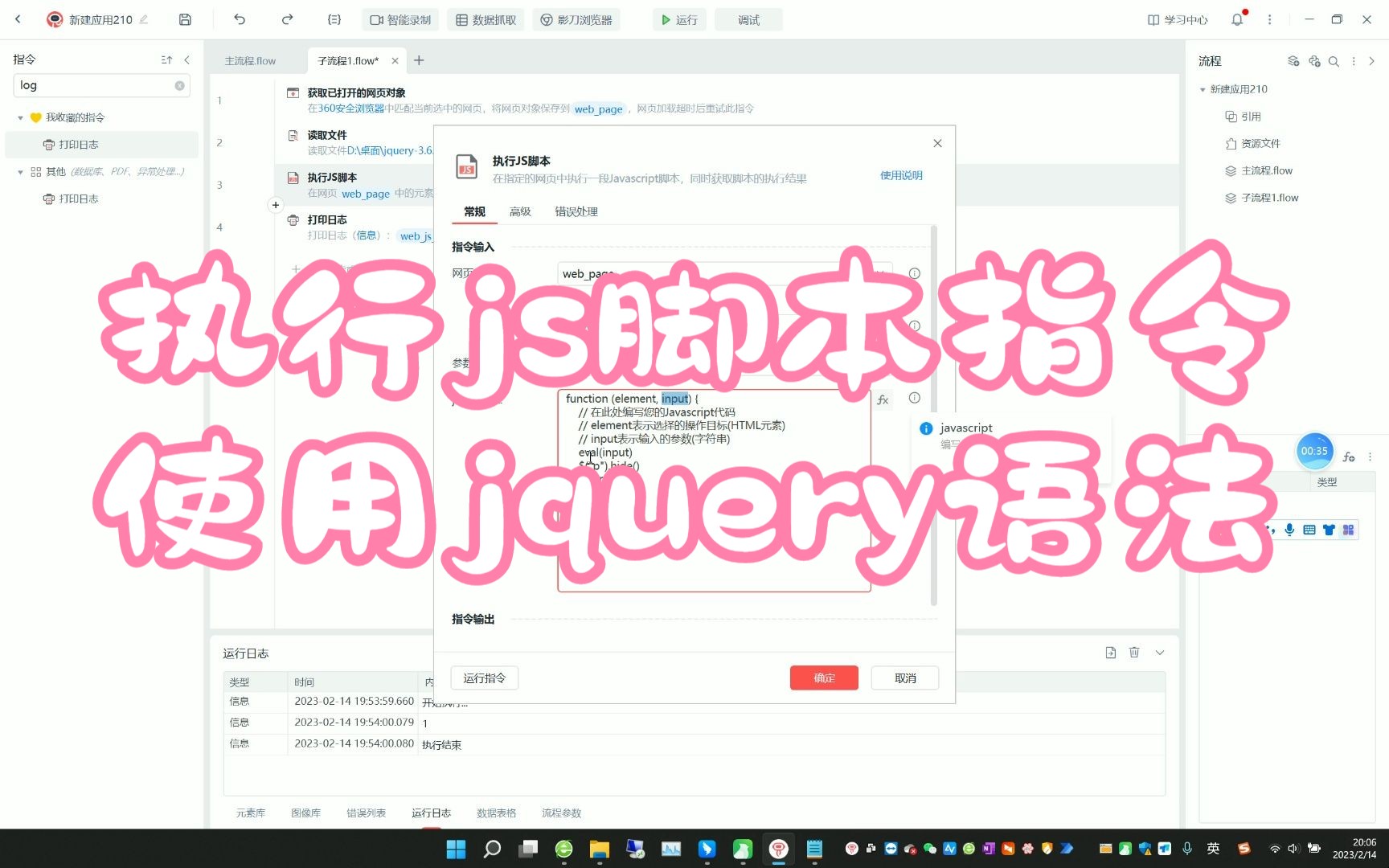The image size is (1389, 868).
Task: Click the pencil icon to rename 新建应用210
Action: pyautogui.click(x=144, y=19)
